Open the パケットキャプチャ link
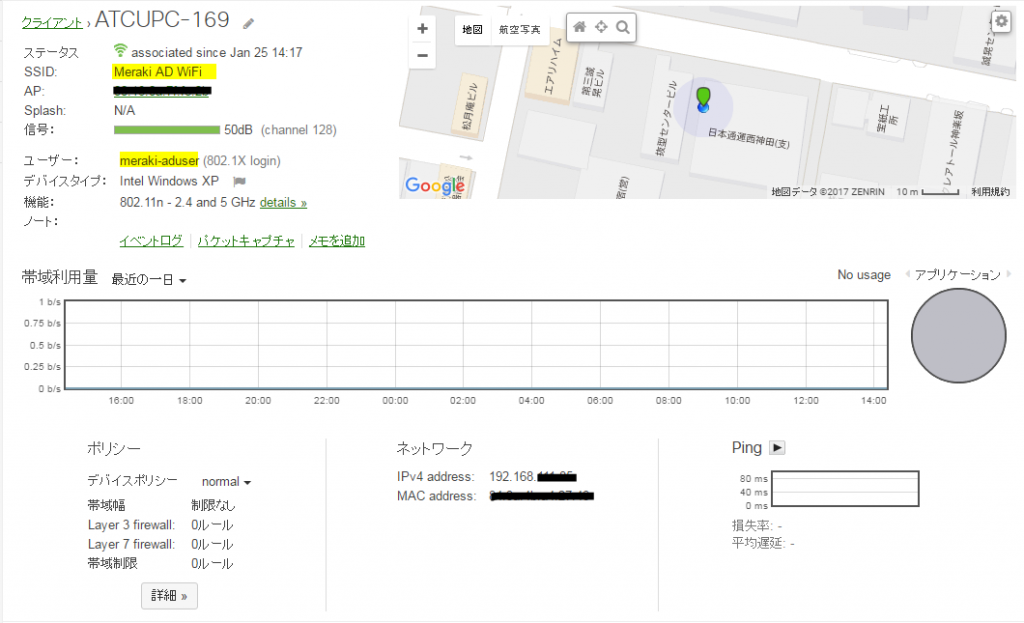 coord(246,241)
